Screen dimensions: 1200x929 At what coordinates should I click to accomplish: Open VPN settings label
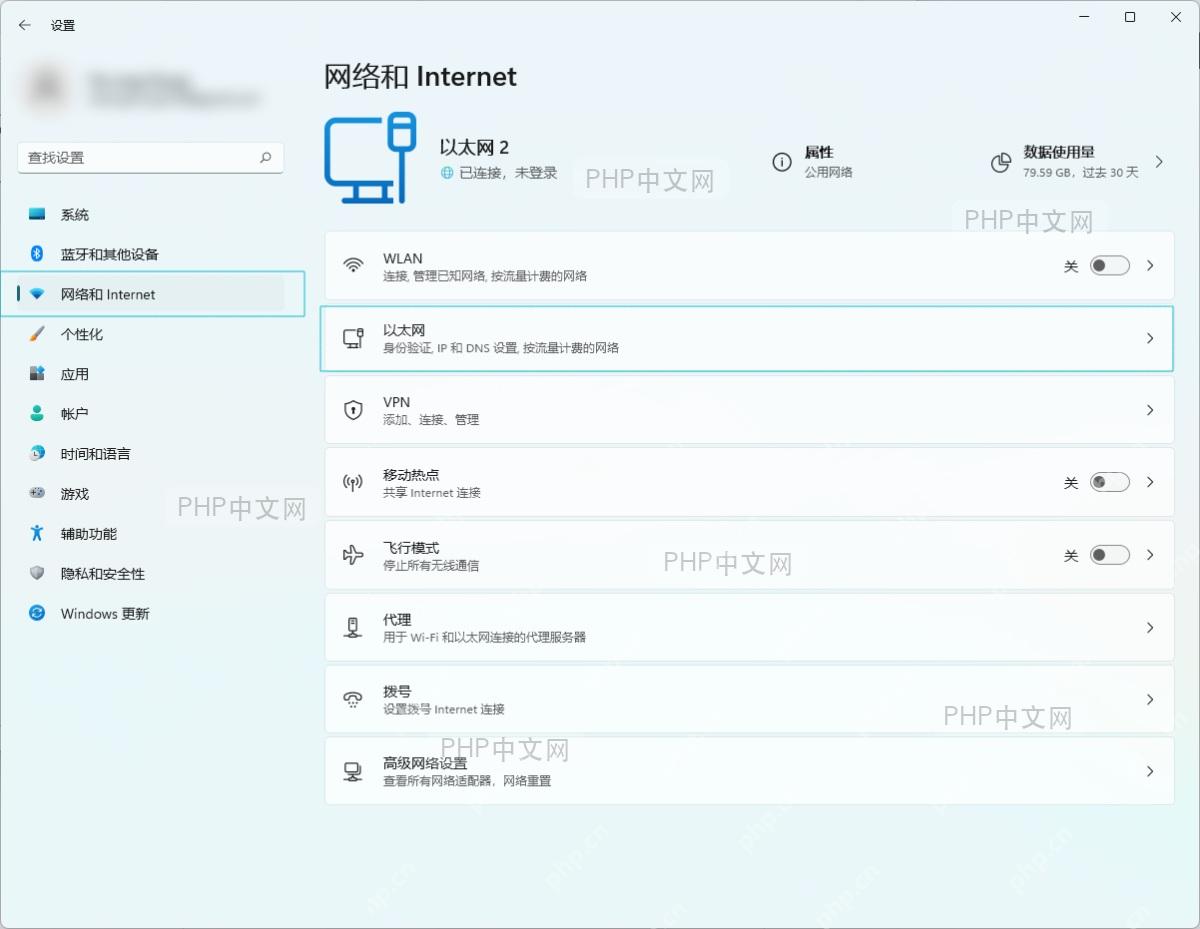point(397,402)
